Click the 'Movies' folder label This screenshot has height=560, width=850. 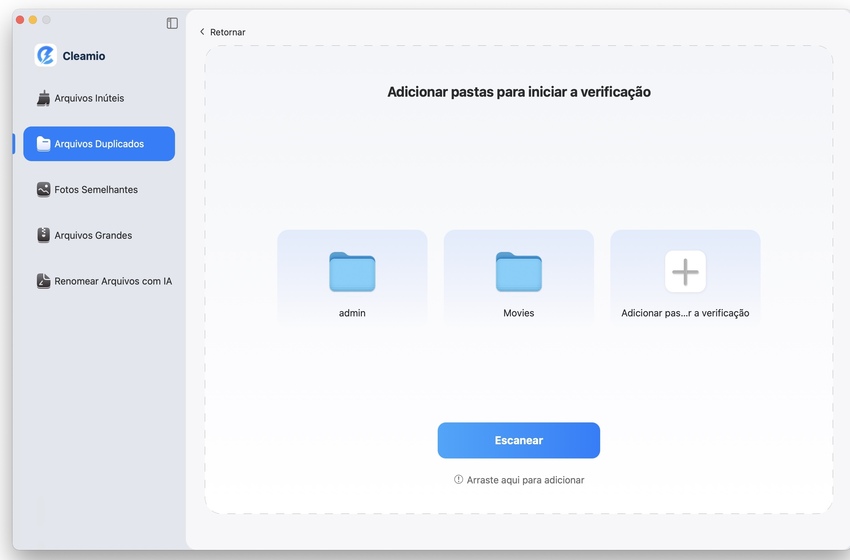click(x=519, y=313)
